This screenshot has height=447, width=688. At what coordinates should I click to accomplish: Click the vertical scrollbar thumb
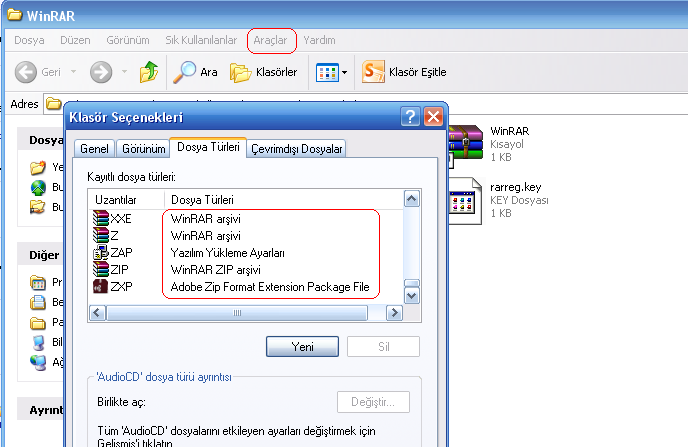pyautogui.click(x=412, y=283)
